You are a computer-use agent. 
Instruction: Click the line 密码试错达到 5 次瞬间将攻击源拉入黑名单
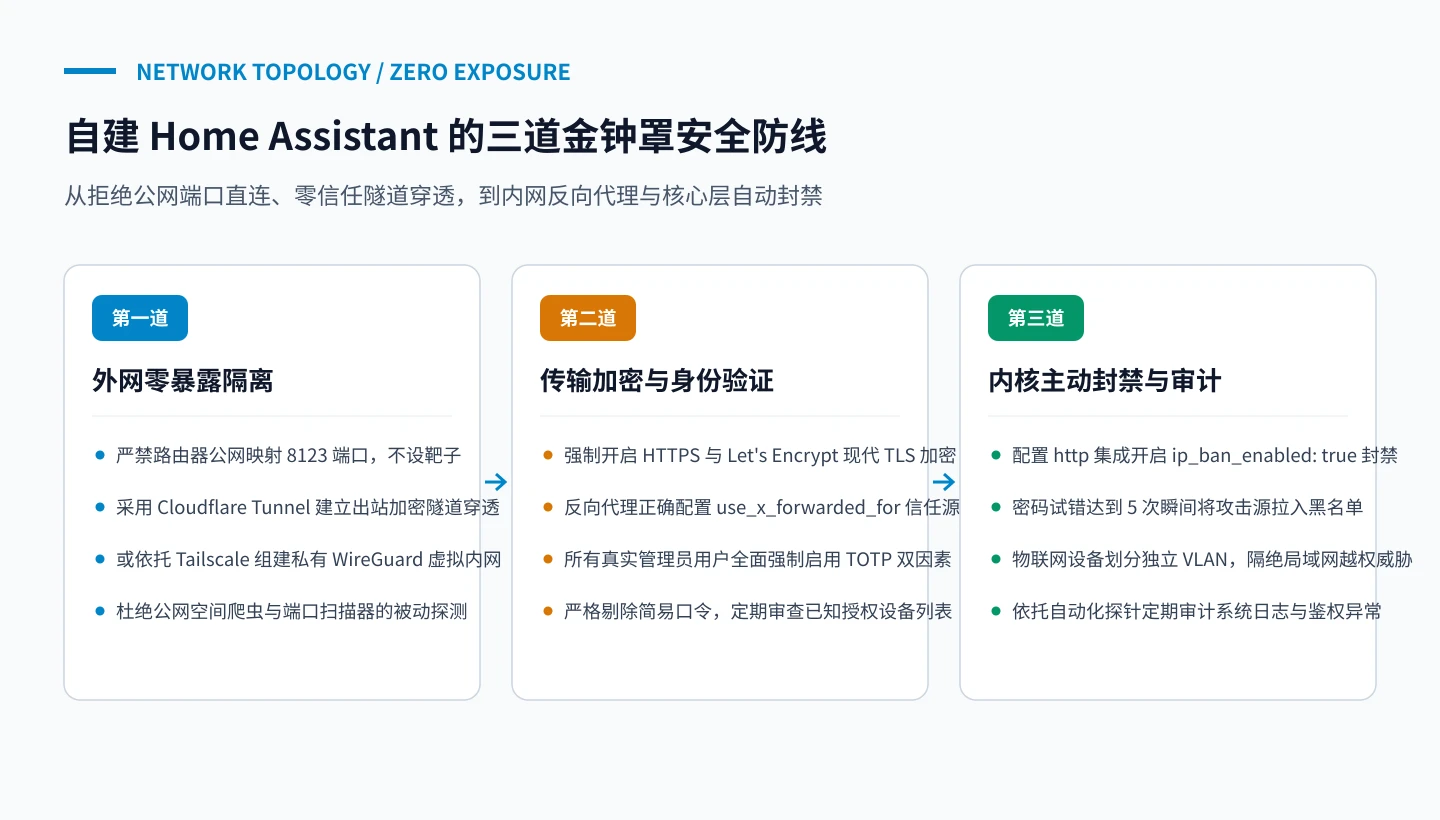point(1188,508)
